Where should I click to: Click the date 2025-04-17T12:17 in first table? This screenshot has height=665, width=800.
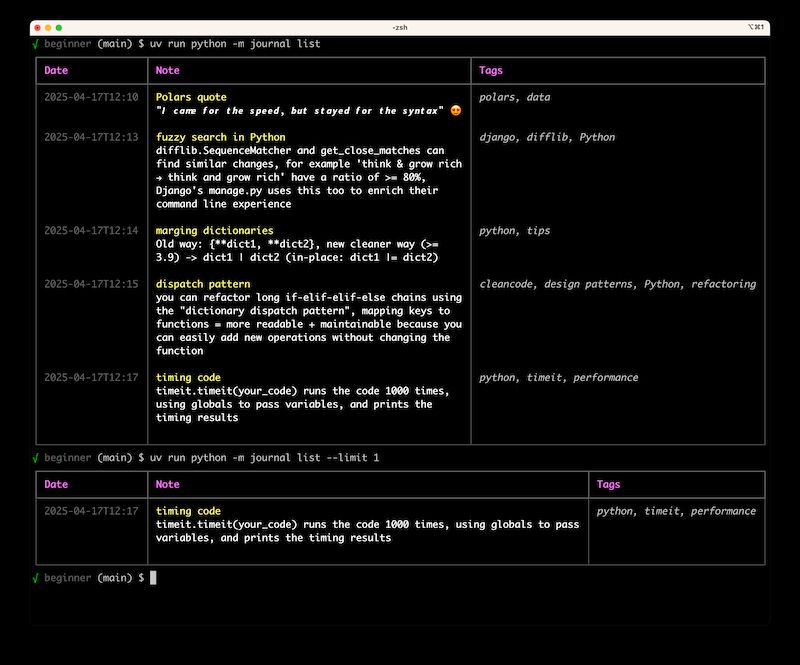tap(91, 377)
